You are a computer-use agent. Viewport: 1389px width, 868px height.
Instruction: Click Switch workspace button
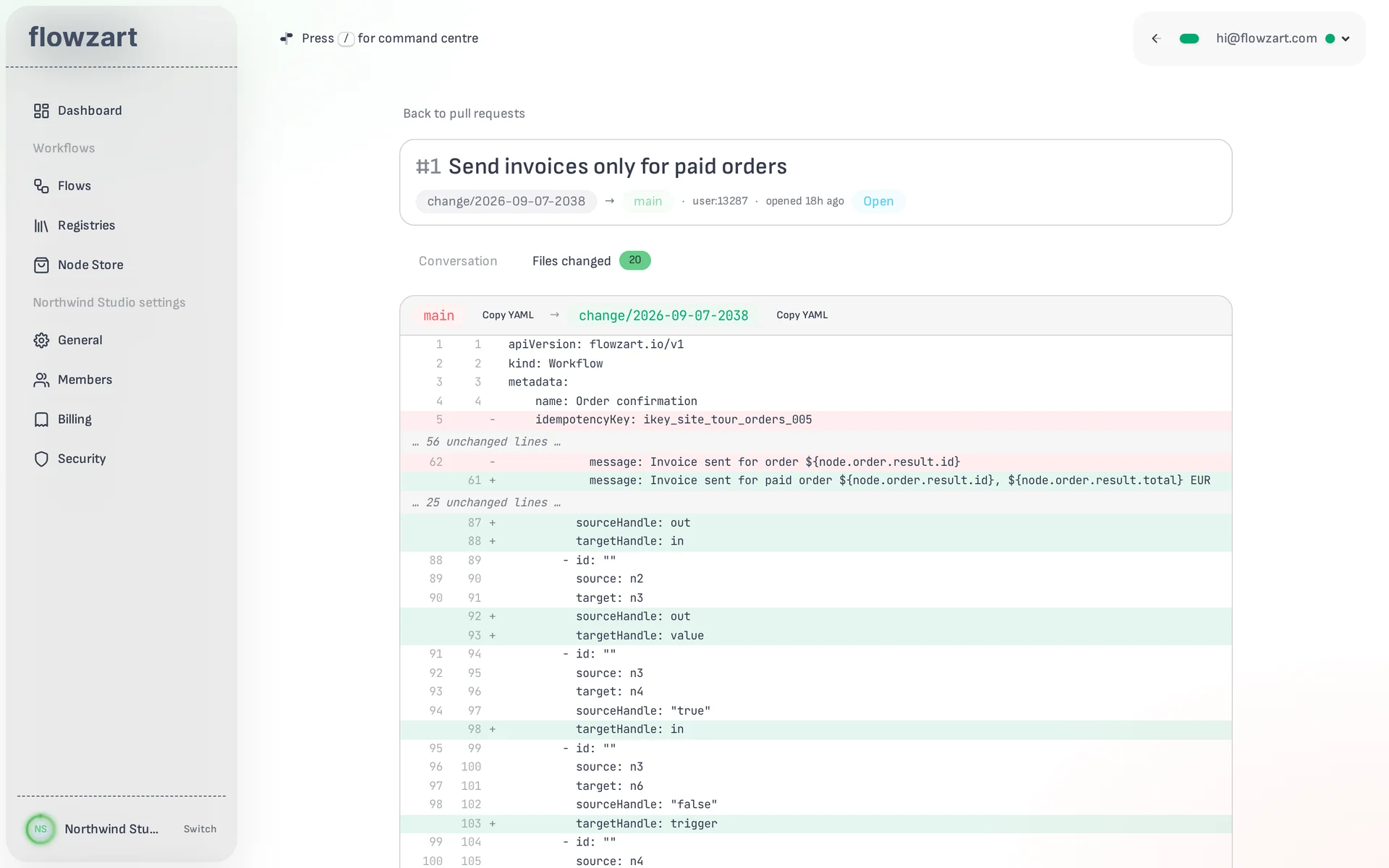coord(200,829)
